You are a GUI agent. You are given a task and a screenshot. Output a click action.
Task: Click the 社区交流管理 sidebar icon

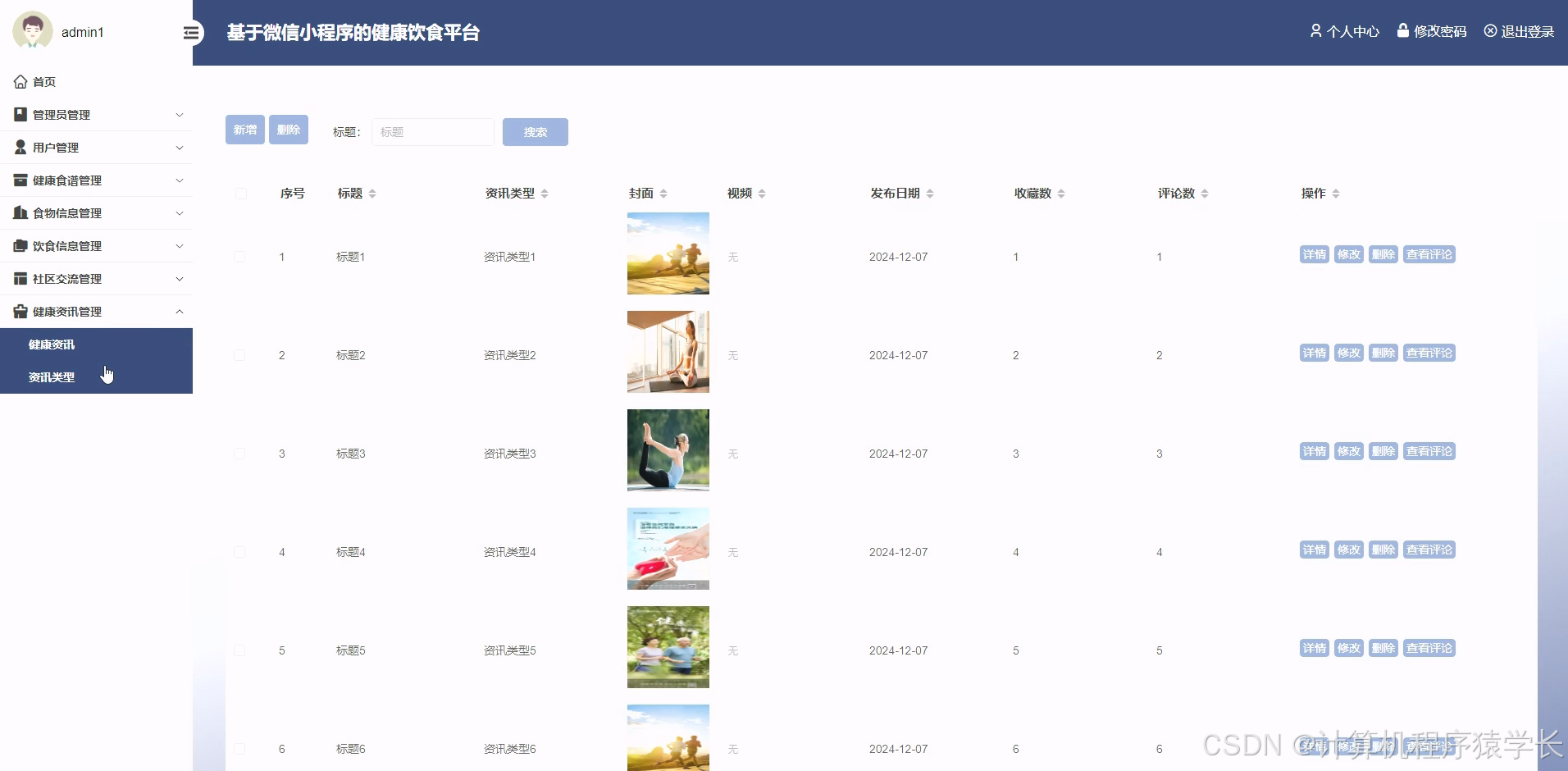click(x=20, y=278)
